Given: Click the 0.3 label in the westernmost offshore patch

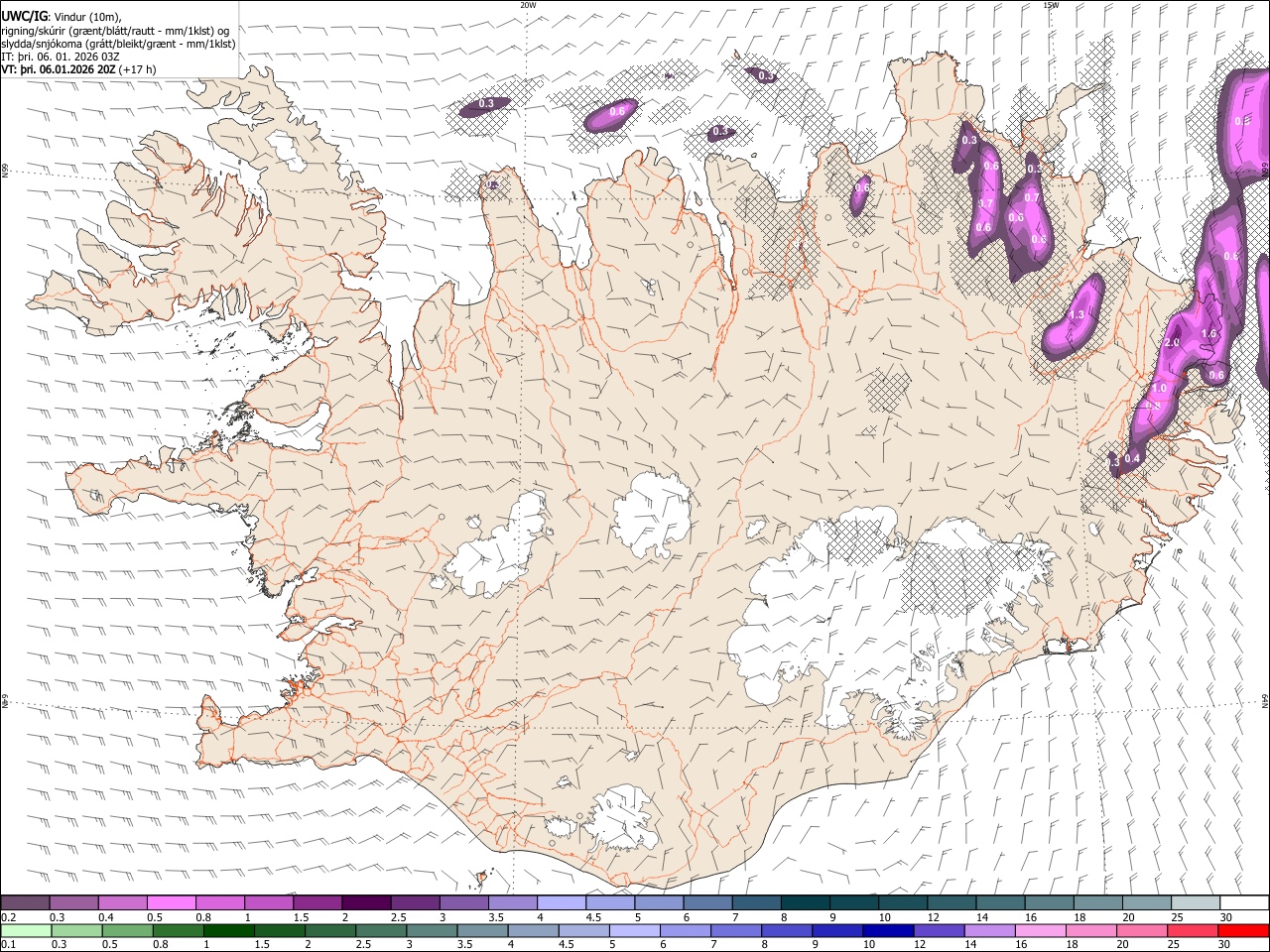Looking at the screenshot, I should point(486,104).
